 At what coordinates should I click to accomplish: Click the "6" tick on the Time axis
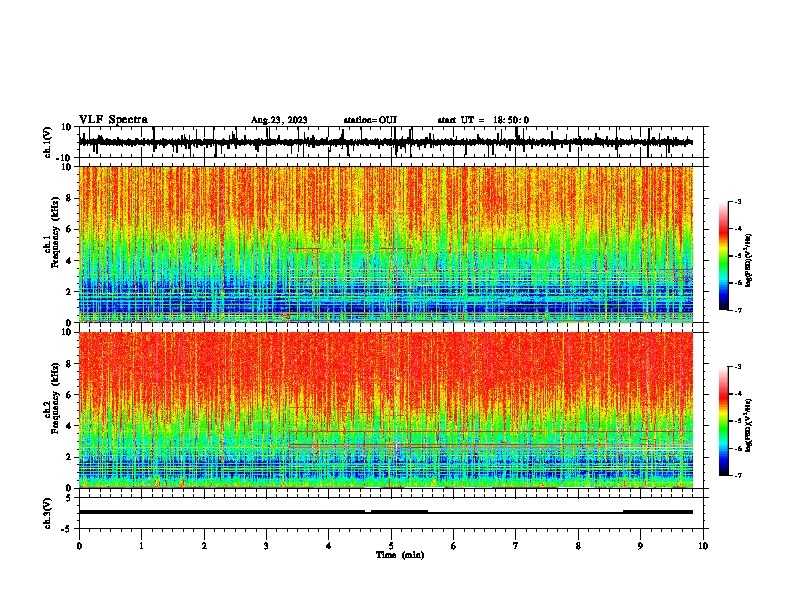454,546
